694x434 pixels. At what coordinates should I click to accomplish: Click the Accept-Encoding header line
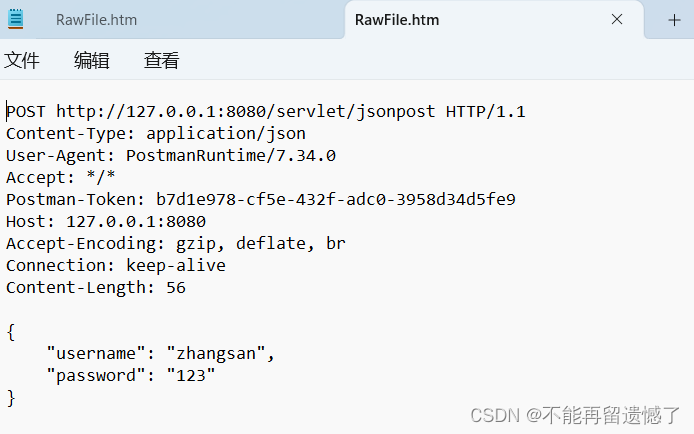point(176,244)
